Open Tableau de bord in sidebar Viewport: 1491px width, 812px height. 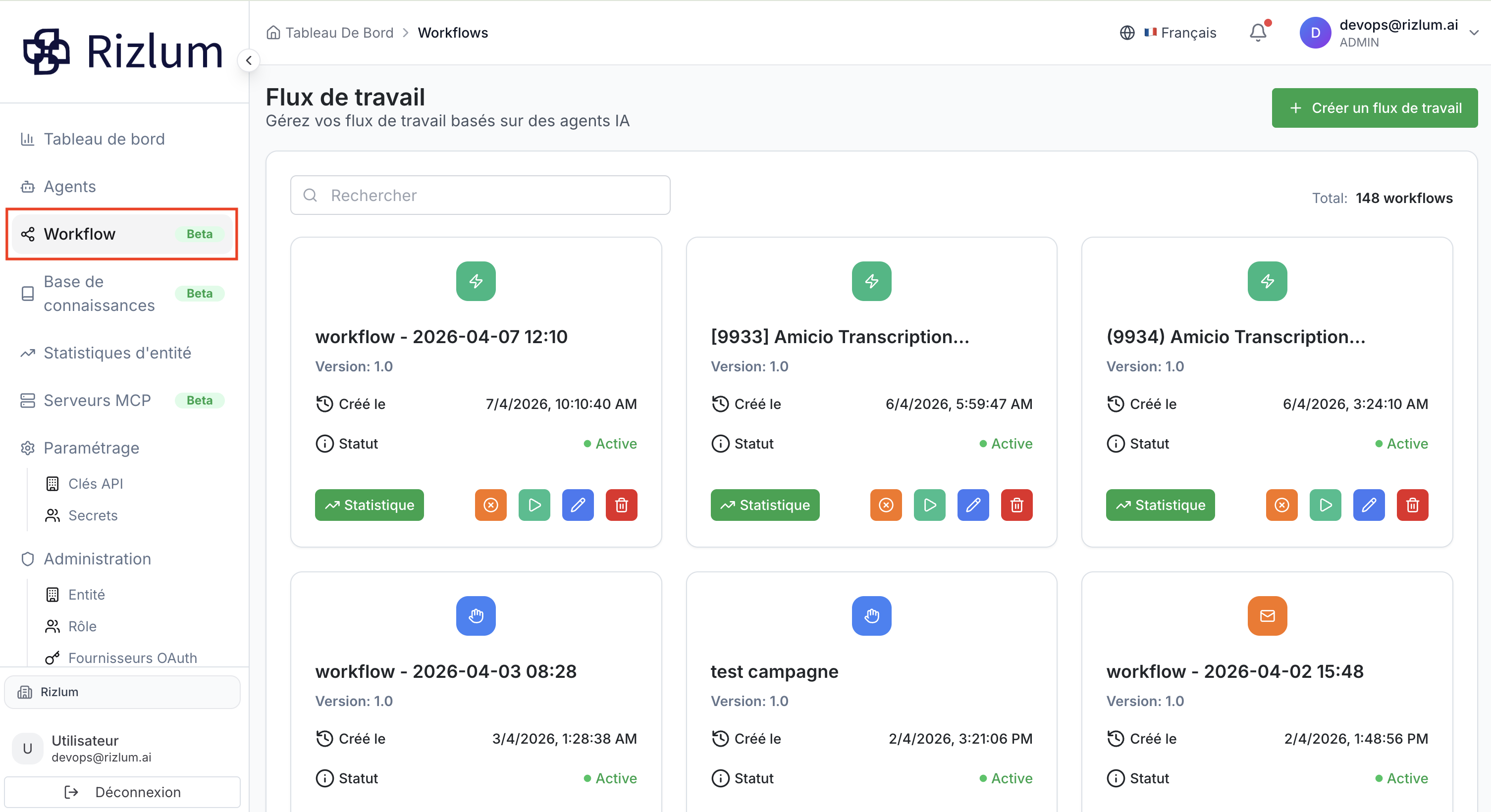tap(121, 139)
